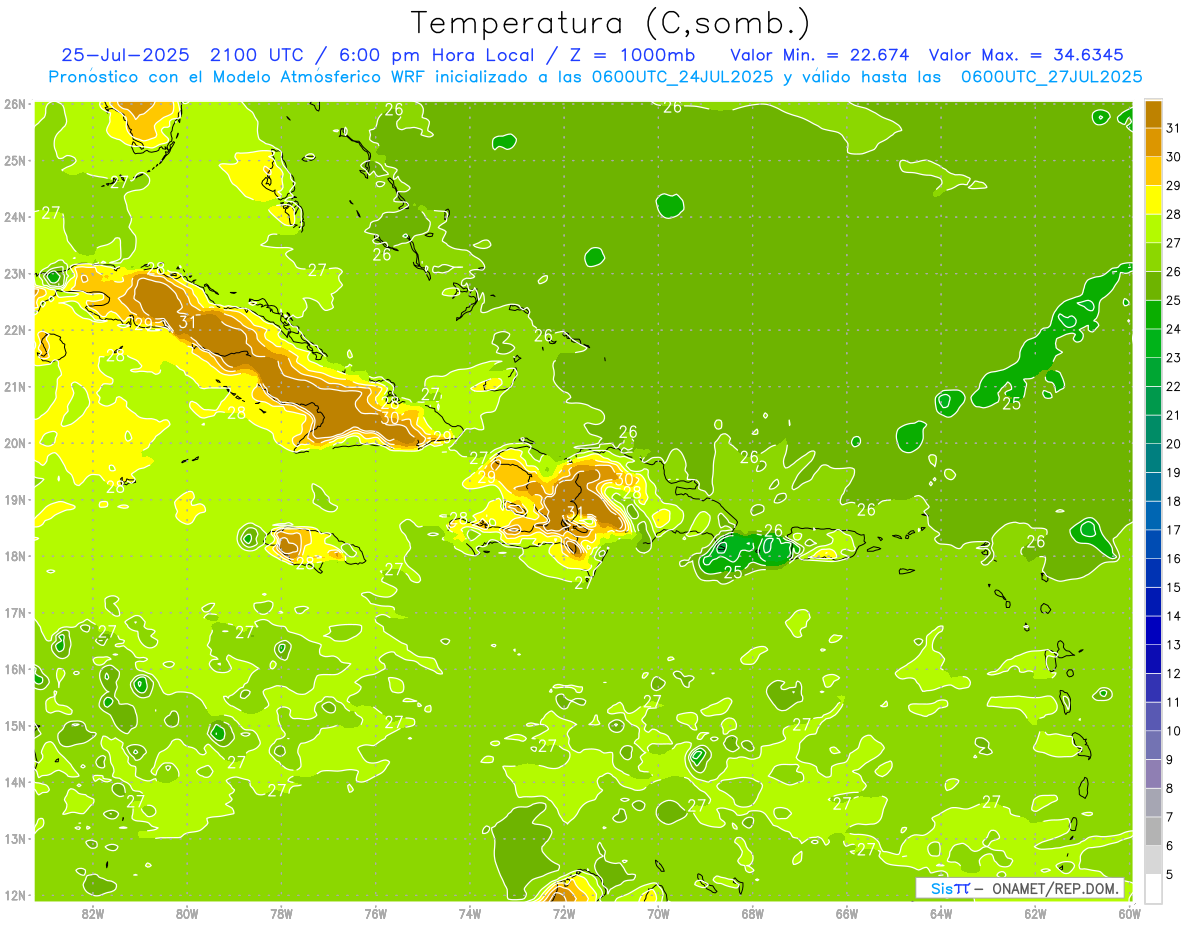
Task: Click the '18N' latitude axis label
Action: (15, 556)
